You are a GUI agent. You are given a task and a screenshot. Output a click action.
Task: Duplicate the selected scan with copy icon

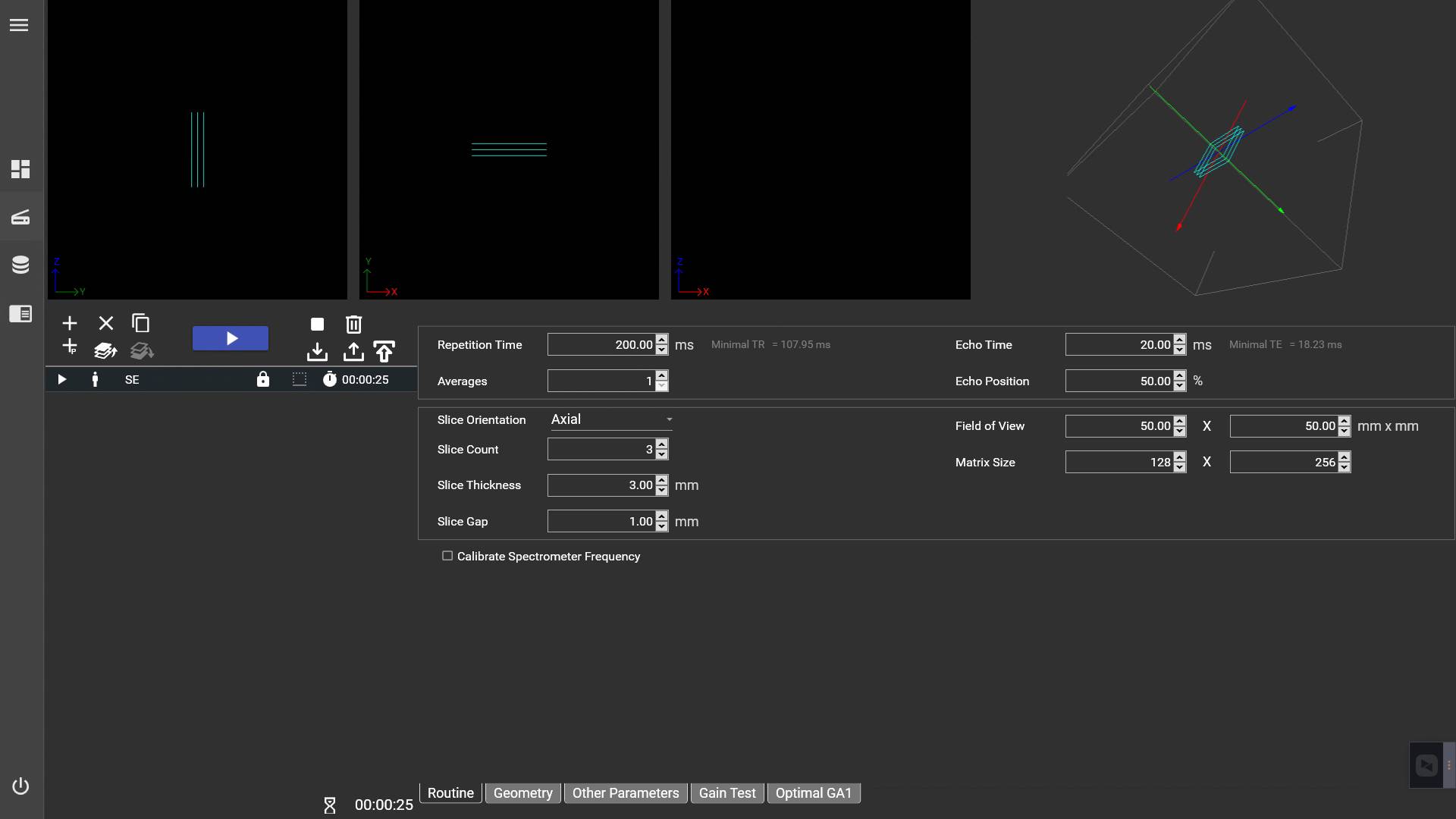point(140,323)
